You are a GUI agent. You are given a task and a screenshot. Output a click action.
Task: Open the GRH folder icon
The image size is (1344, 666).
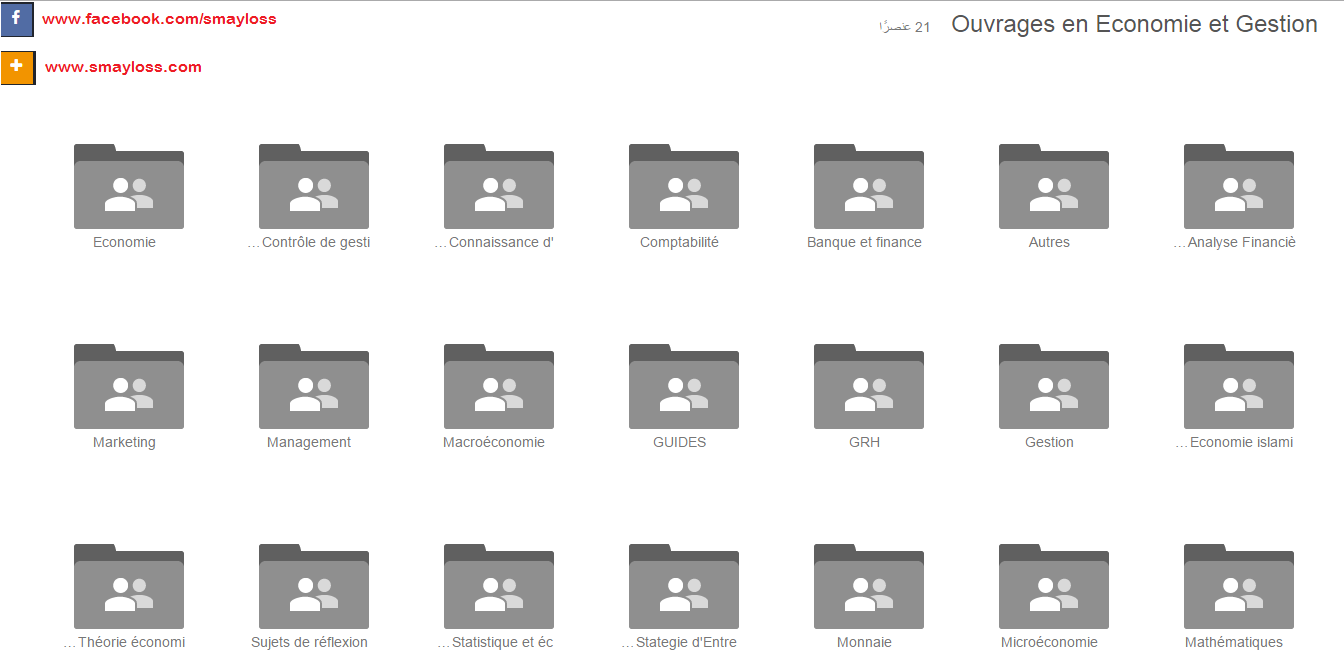tap(869, 386)
